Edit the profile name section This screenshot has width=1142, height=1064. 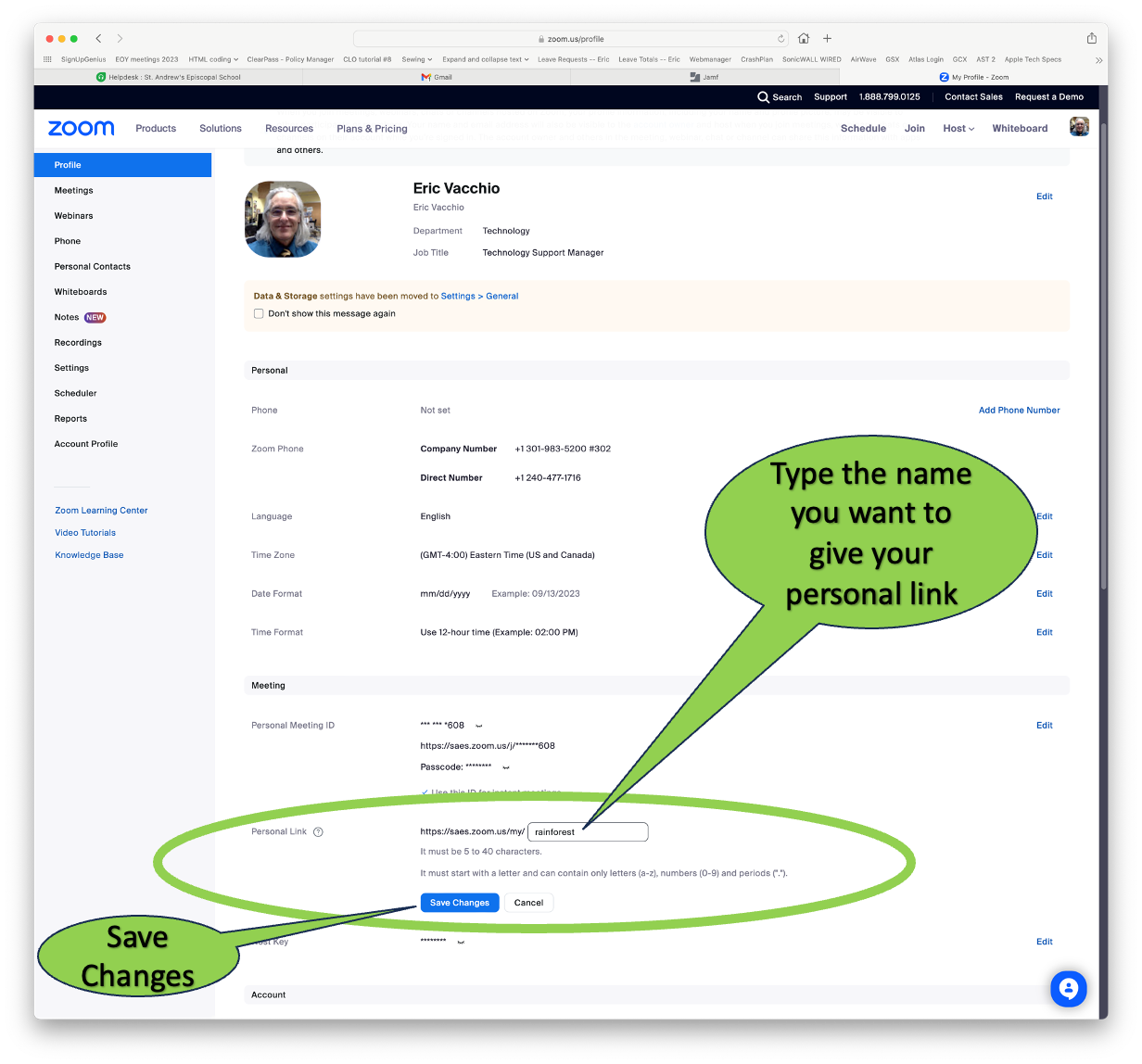[x=1045, y=196]
